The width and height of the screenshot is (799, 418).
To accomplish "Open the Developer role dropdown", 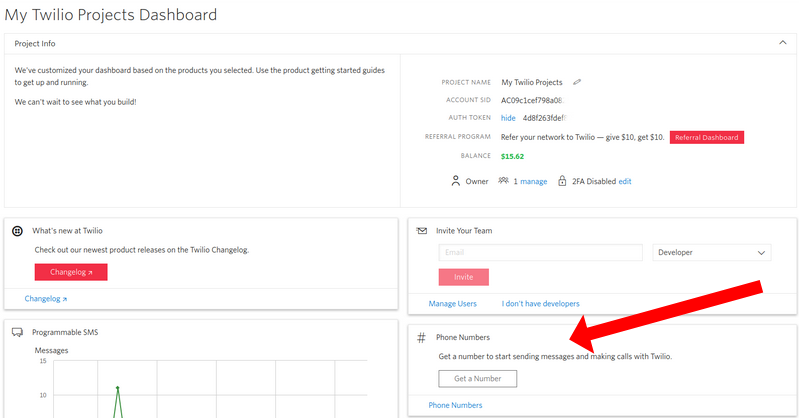I will pyautogui.click(x=712, y=252).
